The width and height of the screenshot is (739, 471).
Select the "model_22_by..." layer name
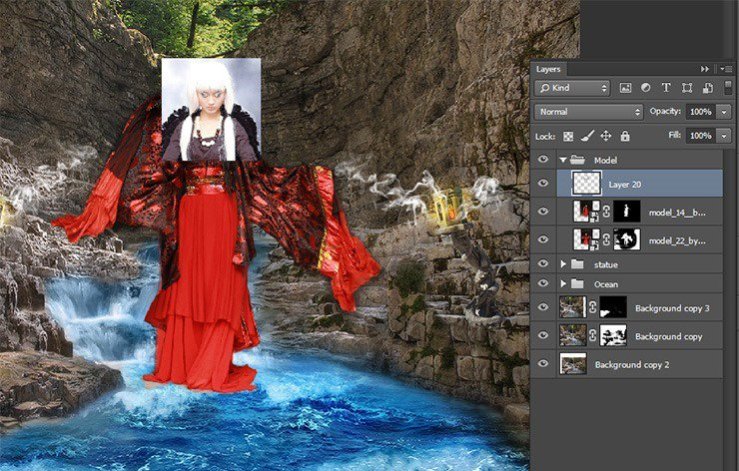[677, 241]
